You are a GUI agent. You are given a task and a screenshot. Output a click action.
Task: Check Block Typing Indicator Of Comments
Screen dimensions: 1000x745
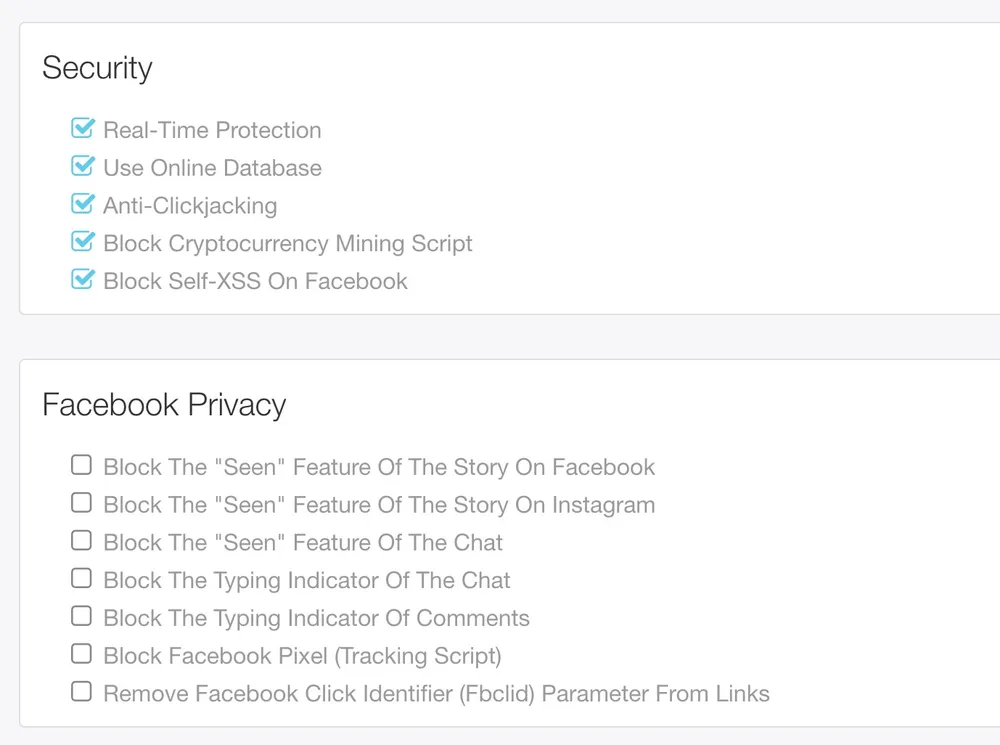[x=81, y=616]
